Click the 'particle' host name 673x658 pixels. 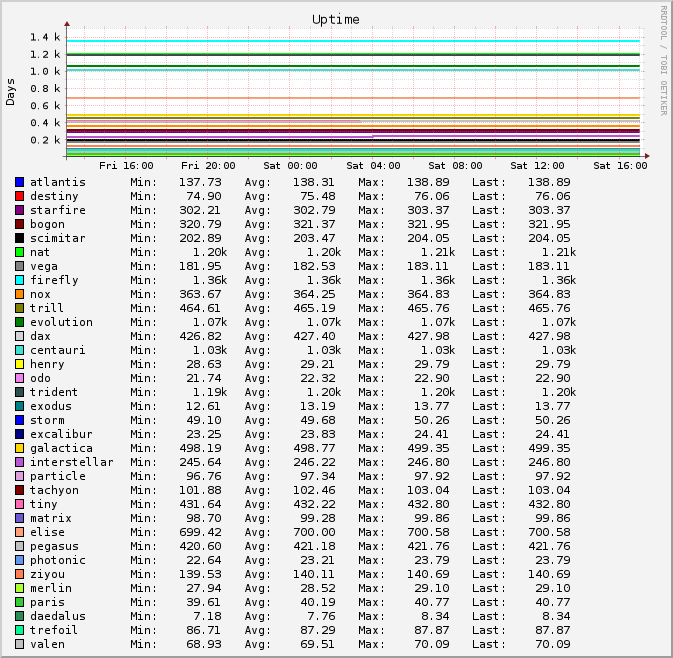point(58,476)
